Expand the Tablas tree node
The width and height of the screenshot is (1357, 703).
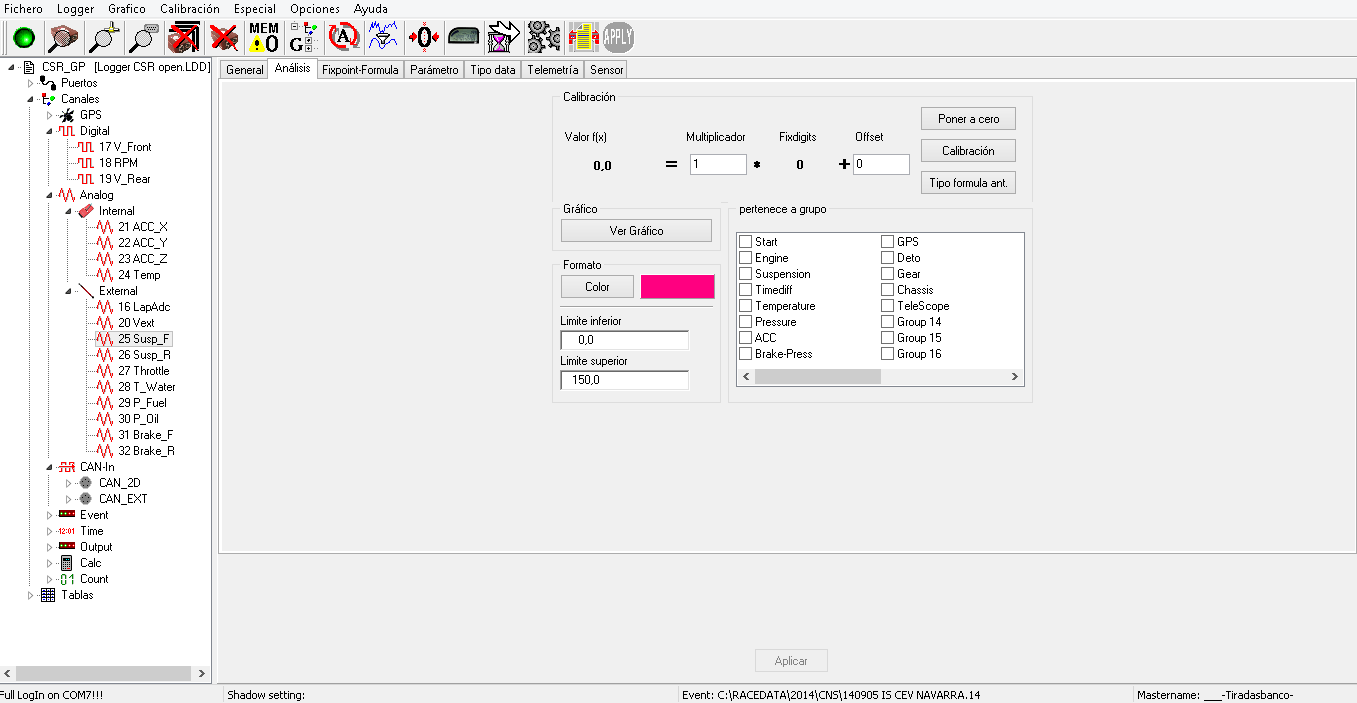(x=31, y=595)
